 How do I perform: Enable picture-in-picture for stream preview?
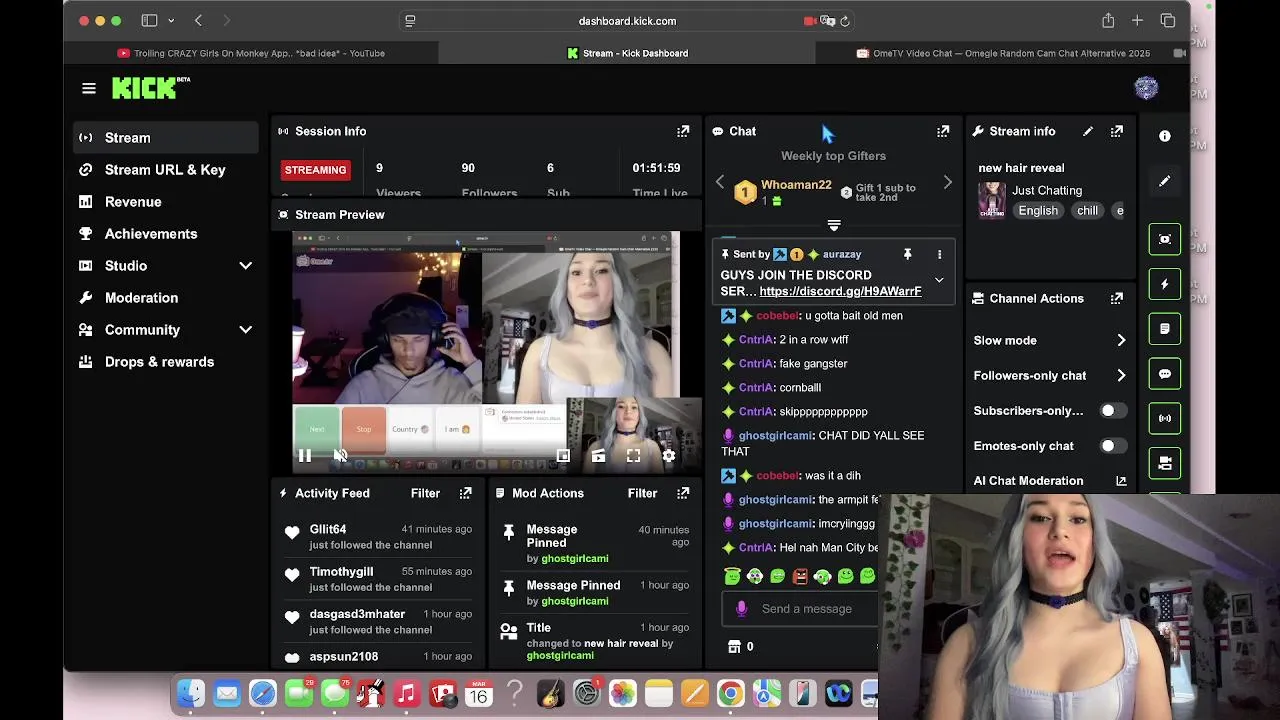coord(563,456)
